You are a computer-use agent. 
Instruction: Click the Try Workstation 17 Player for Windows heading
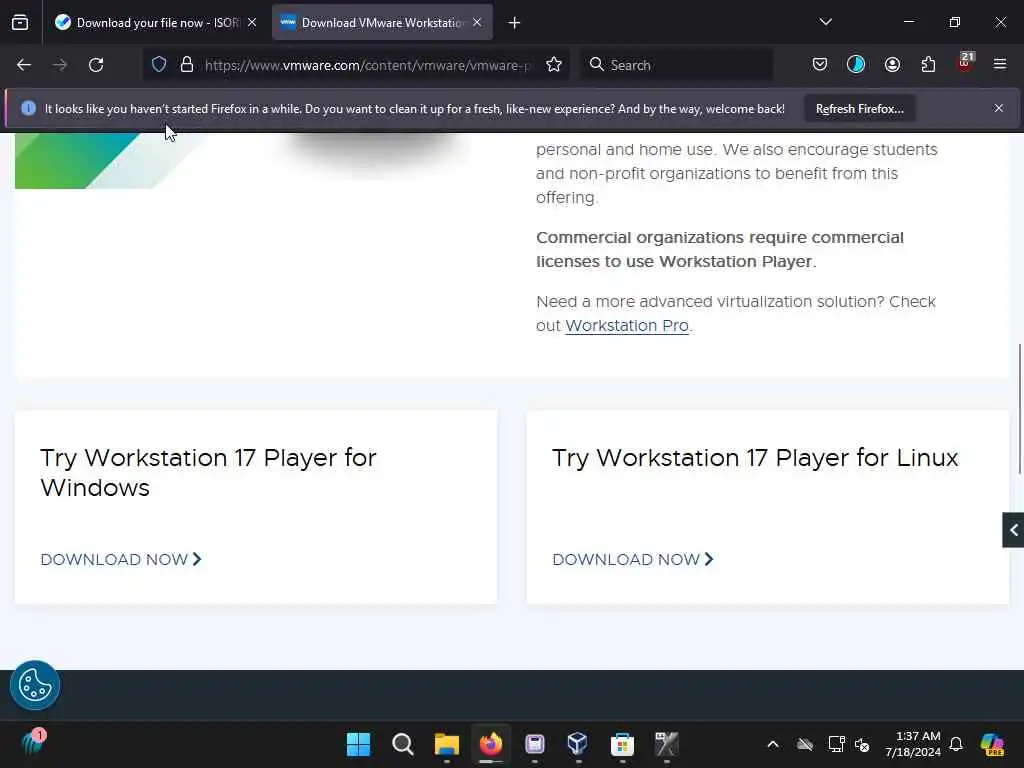pyautogui.click(x=208, y=473)
